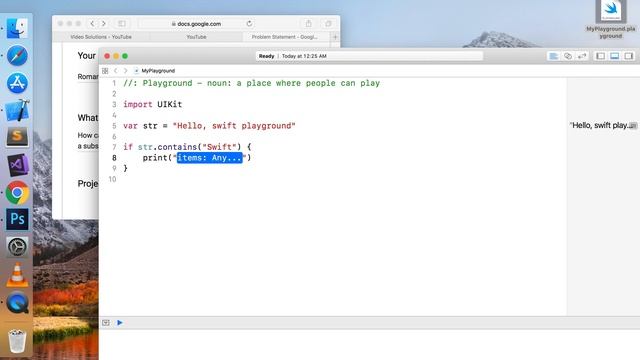Open VLC from the dock
The image size is (640, 360).
pos(17,275)
